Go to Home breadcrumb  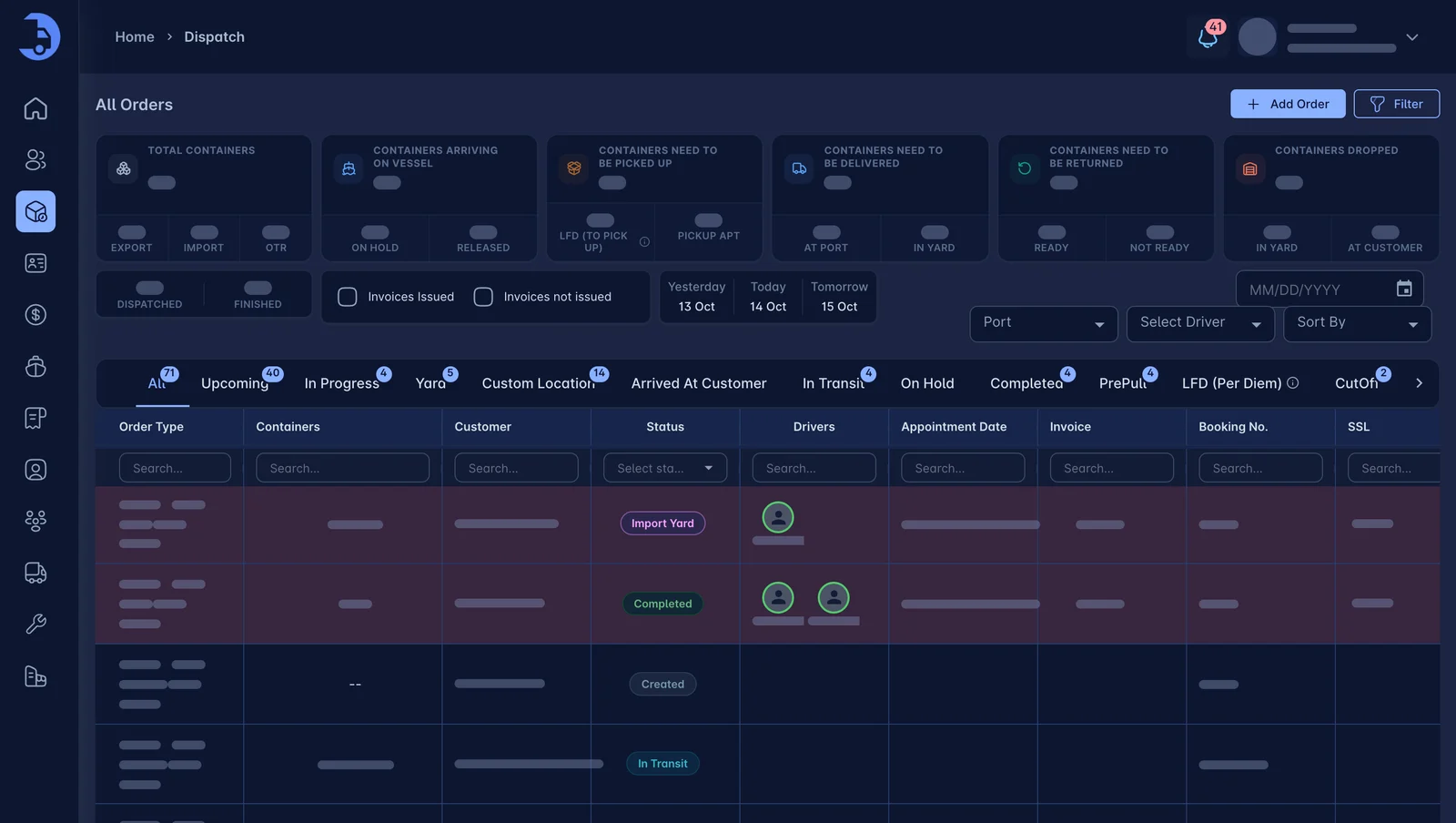[135, 36]
